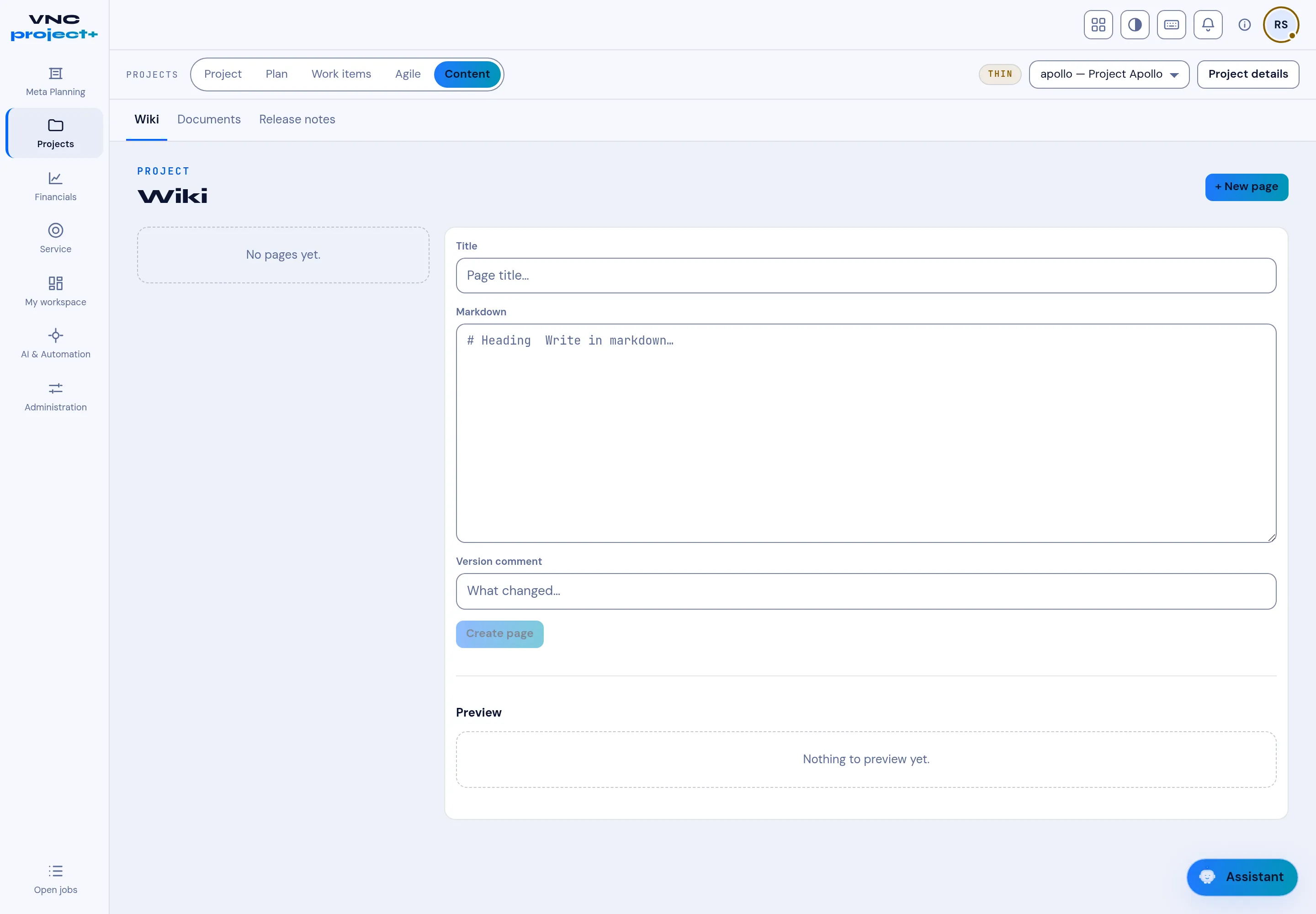Click the Project details button
The image size is (1316, 914).
tap(1248, 74)
